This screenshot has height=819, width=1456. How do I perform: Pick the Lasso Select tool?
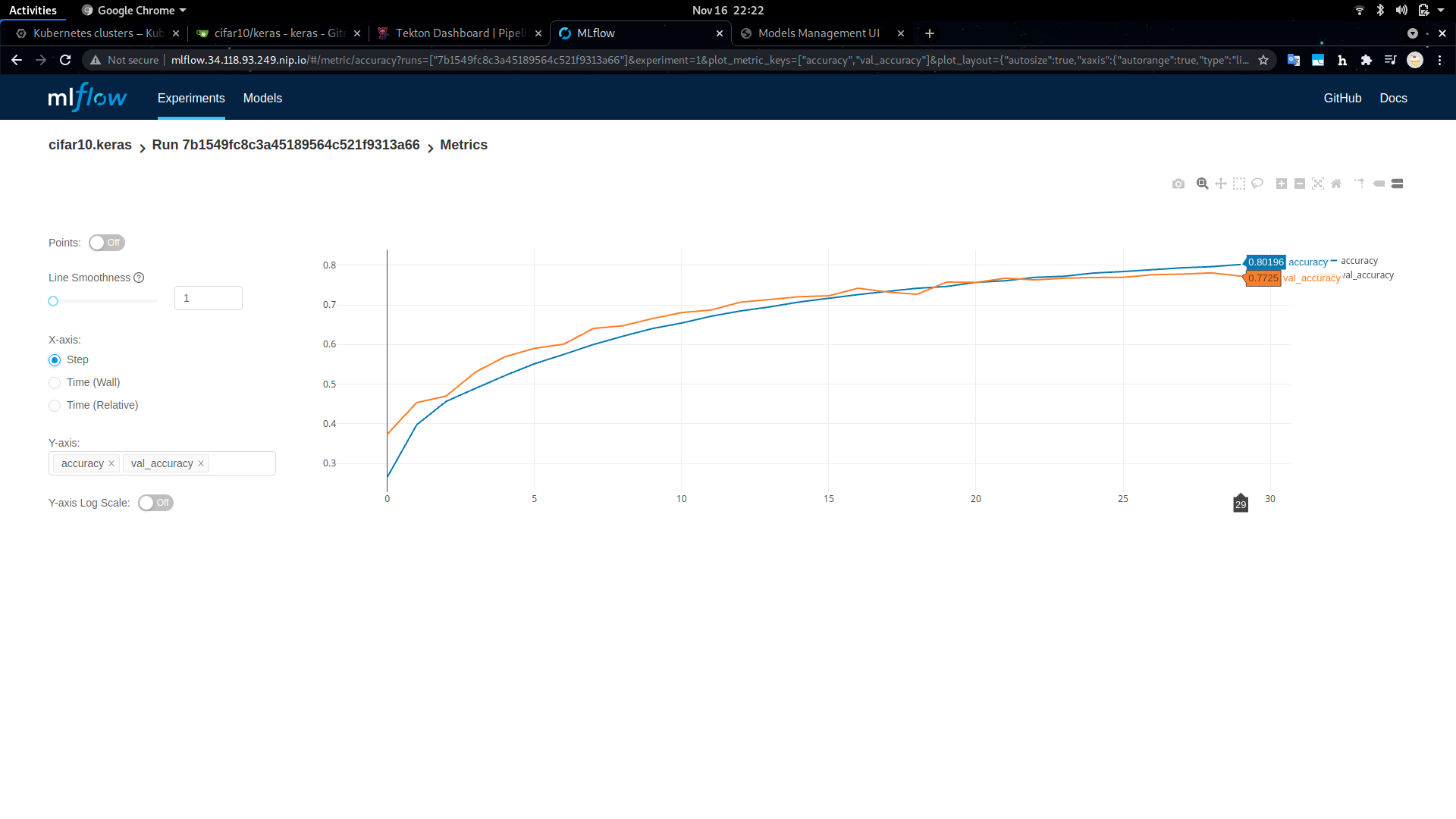pos(1257,184)
